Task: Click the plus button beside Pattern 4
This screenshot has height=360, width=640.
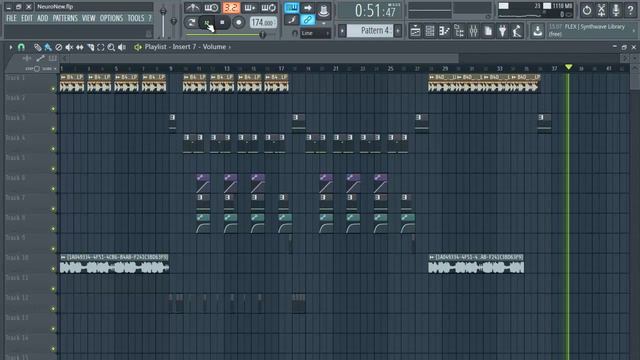Action: pos(398,31)
